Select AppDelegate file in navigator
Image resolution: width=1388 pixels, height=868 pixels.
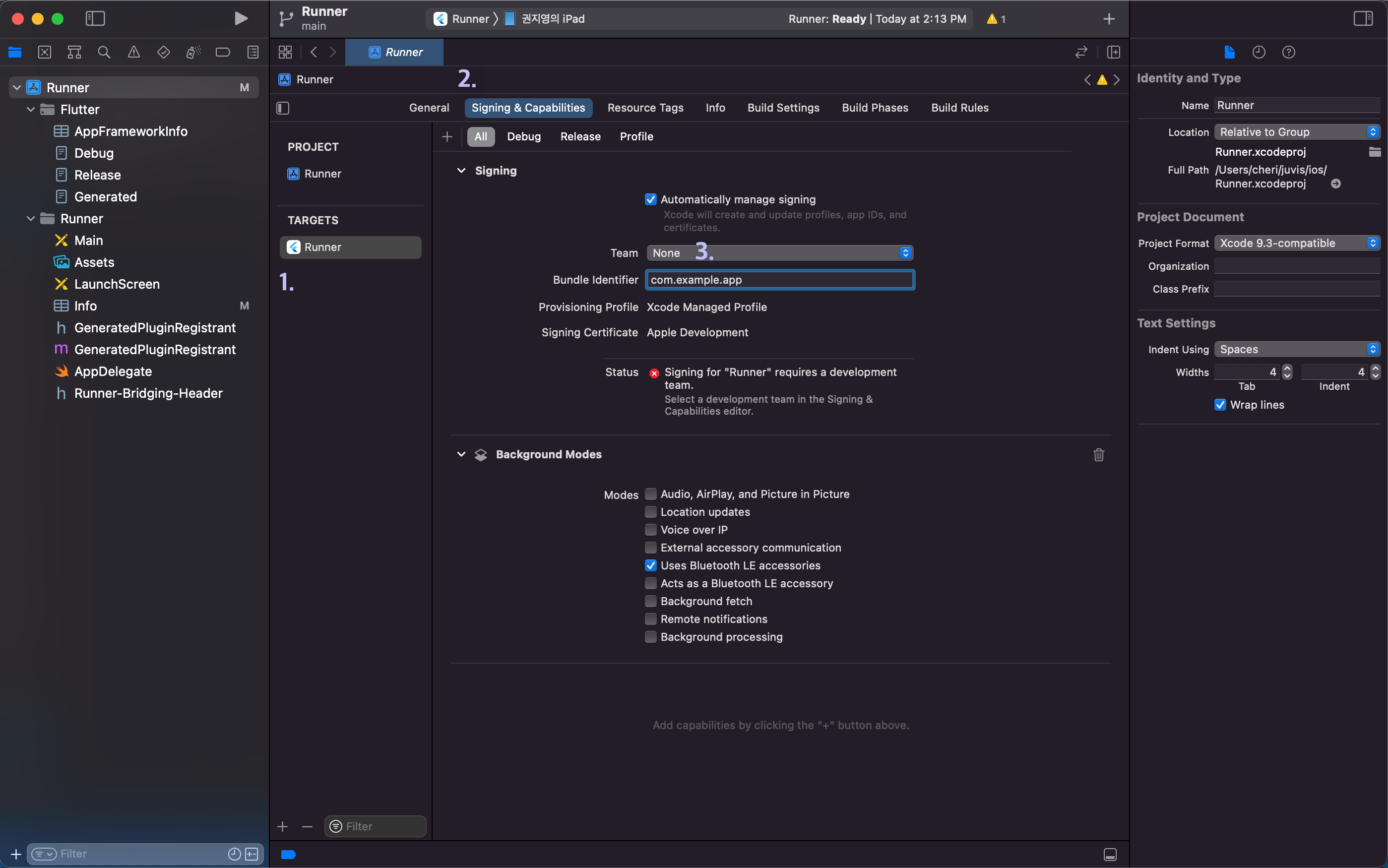[x=113, y=372]
